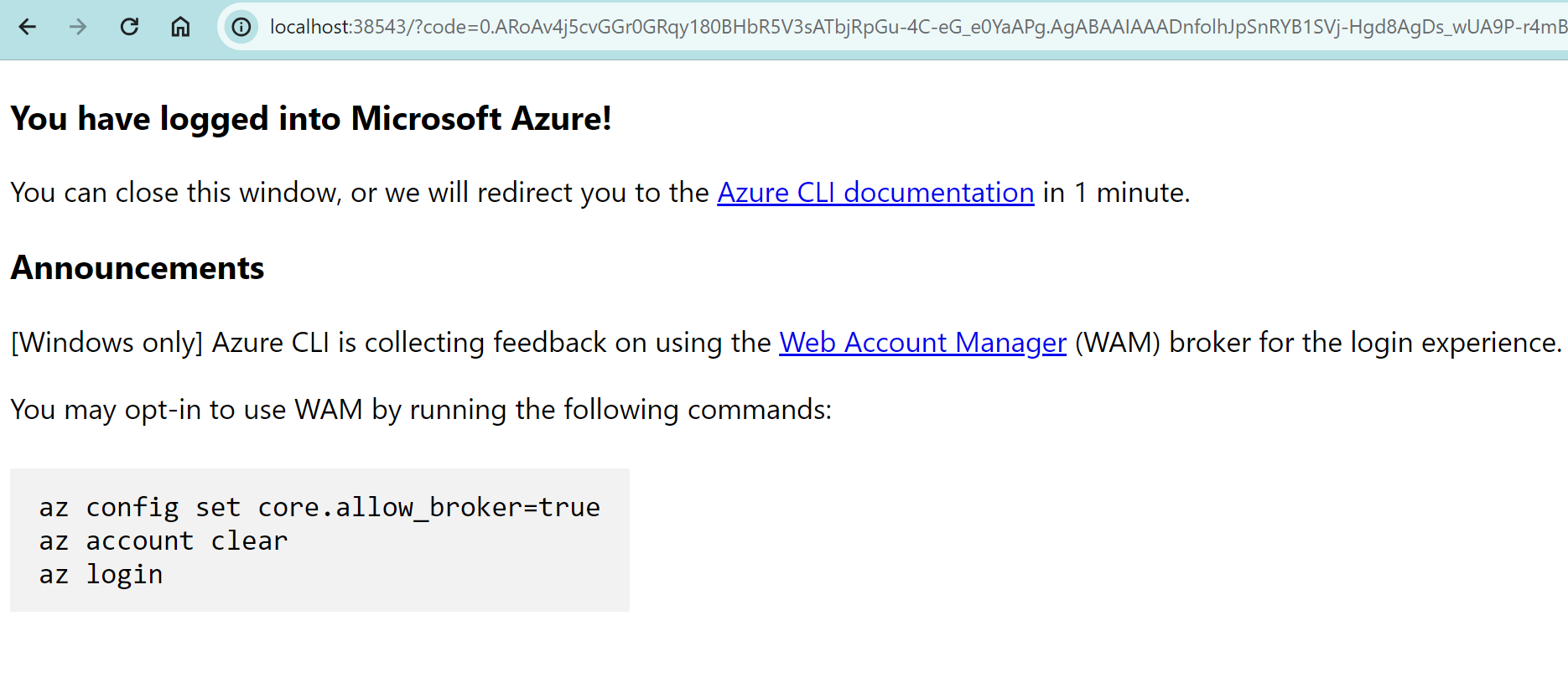
Task: Open the browser home page
Action: point(179,27)
